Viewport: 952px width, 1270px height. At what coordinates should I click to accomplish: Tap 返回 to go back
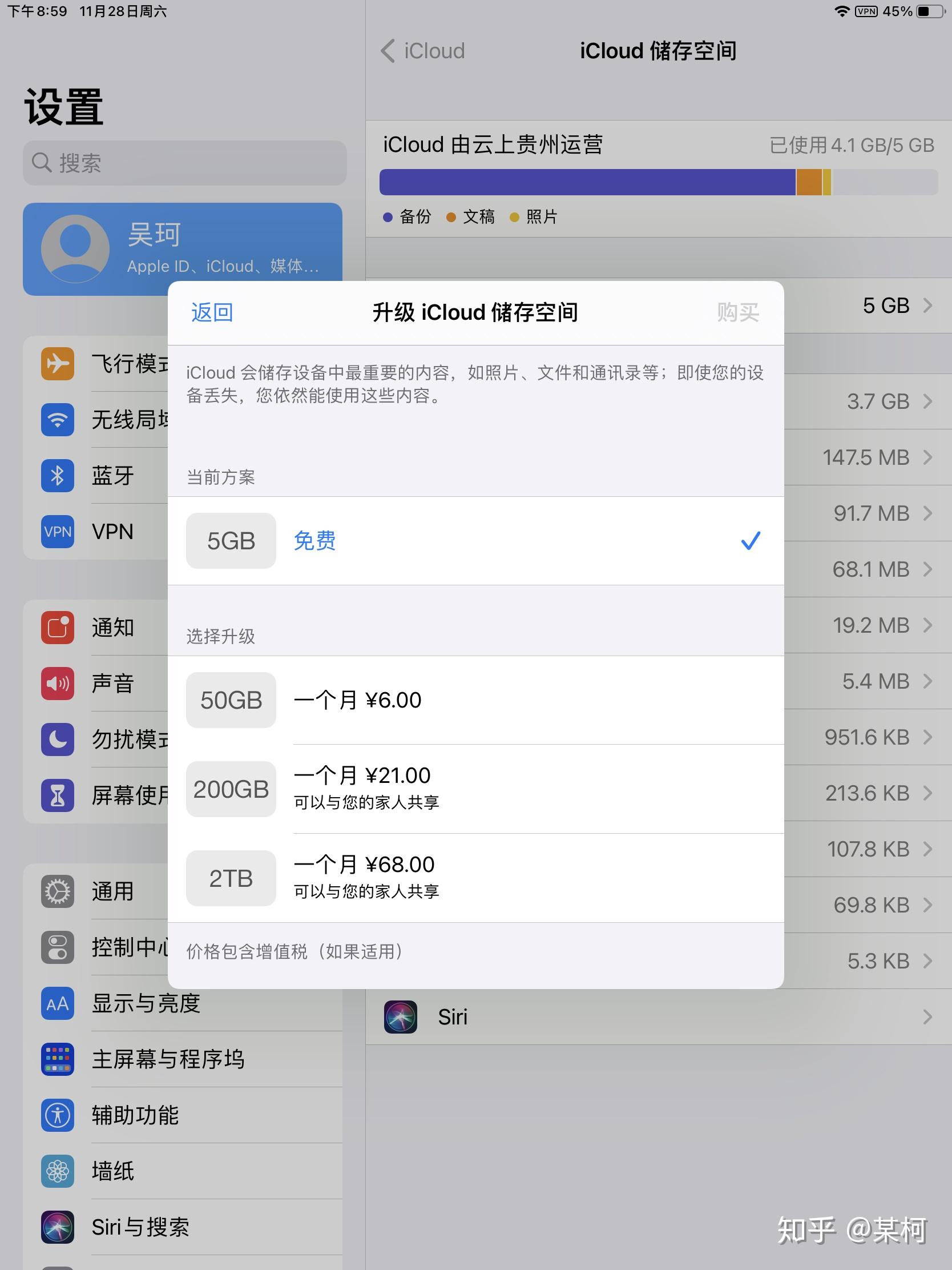(x=212, y=312)
